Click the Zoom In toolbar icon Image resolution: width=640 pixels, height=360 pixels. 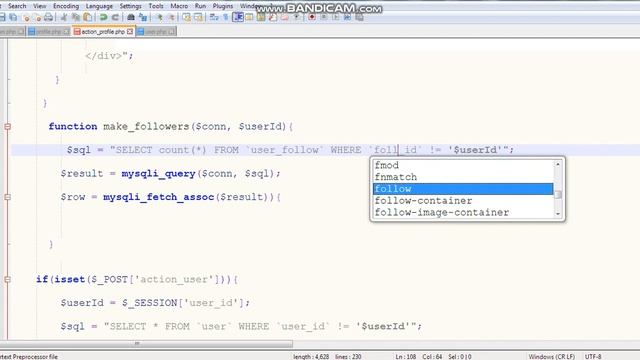point(159,17)
